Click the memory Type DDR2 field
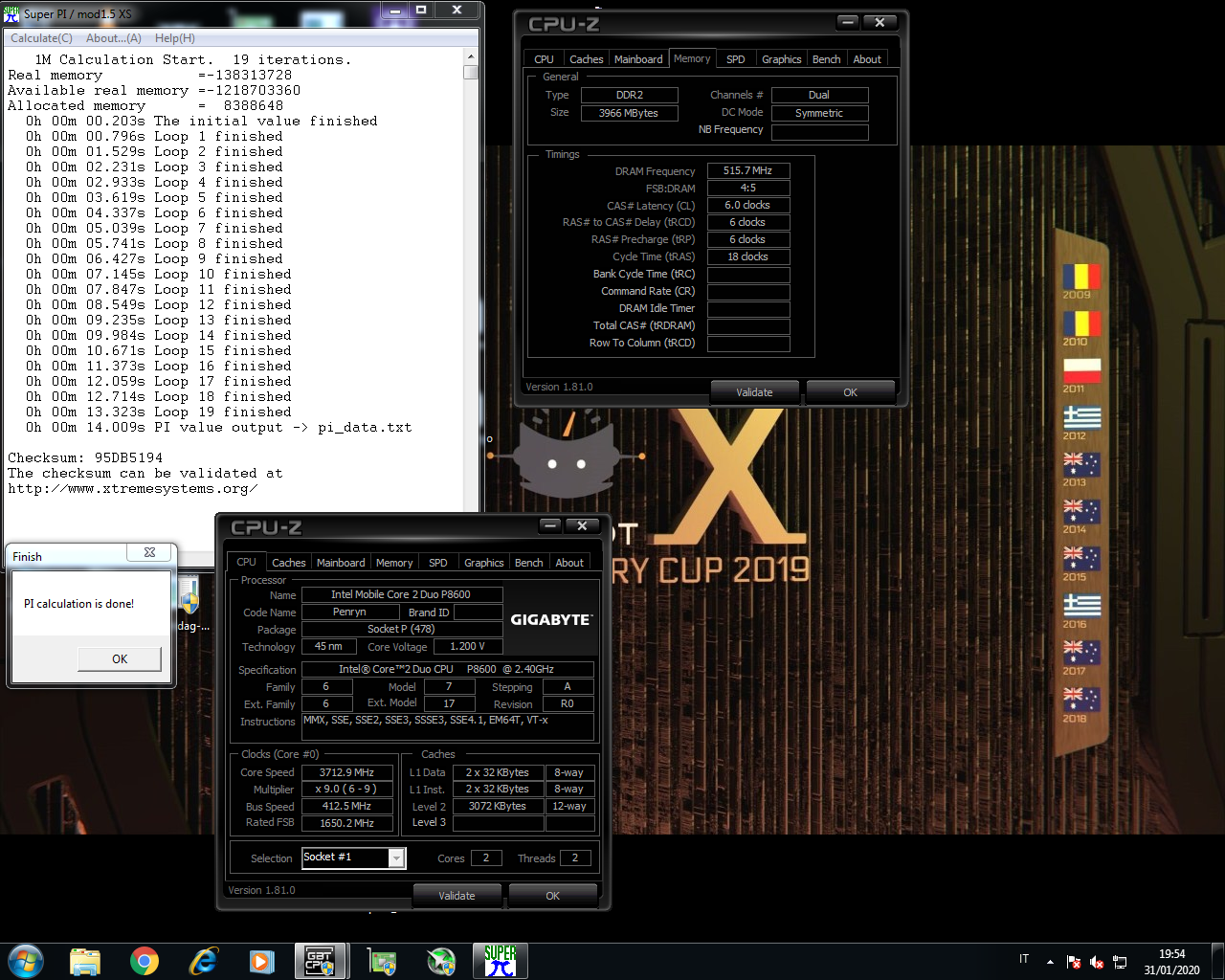 (629, 95)
